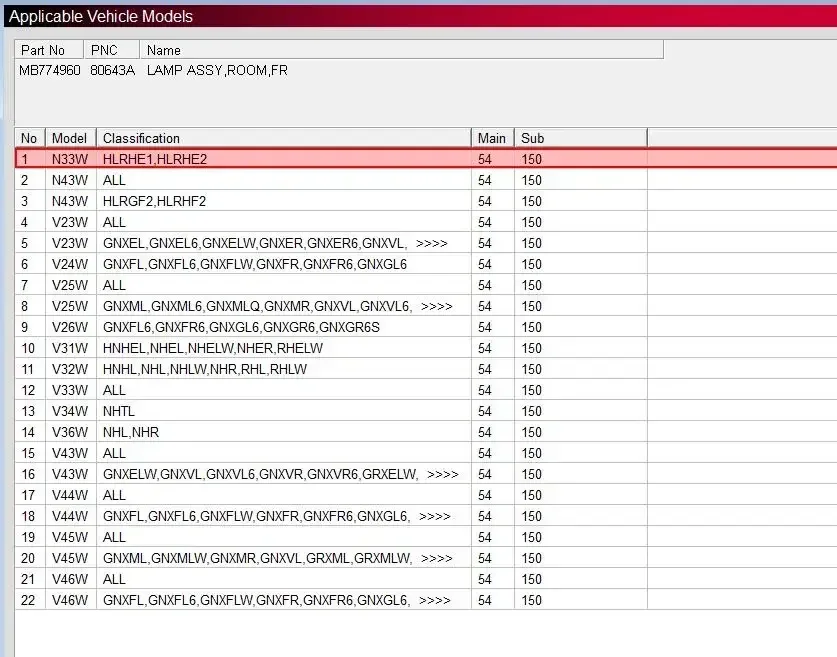Click the Part No header

[x=49, y=50]
